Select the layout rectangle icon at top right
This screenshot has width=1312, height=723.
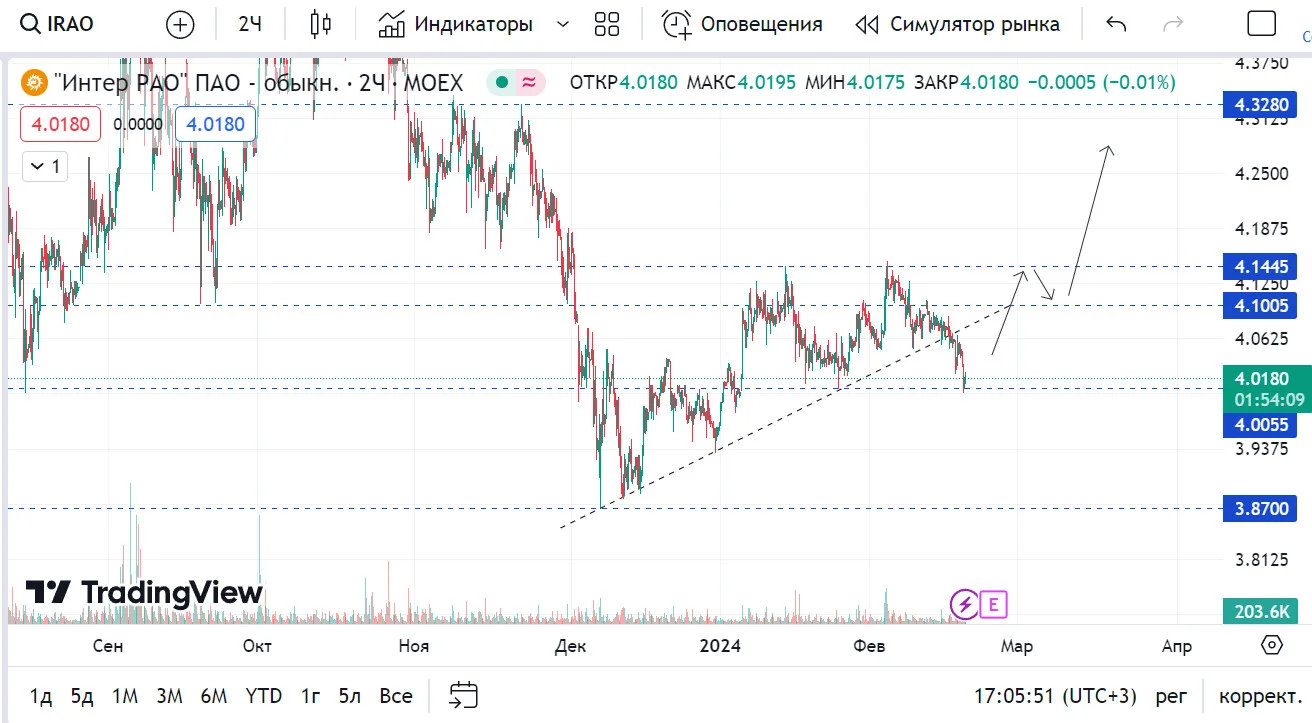(1262, 24)
